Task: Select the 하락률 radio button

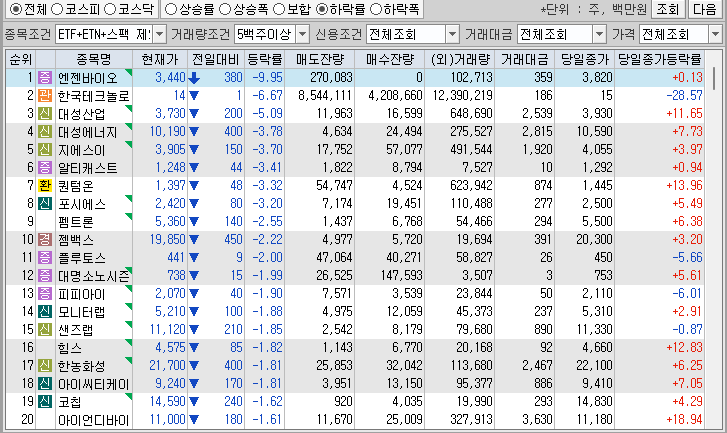Action: click(x=321, y=9)
